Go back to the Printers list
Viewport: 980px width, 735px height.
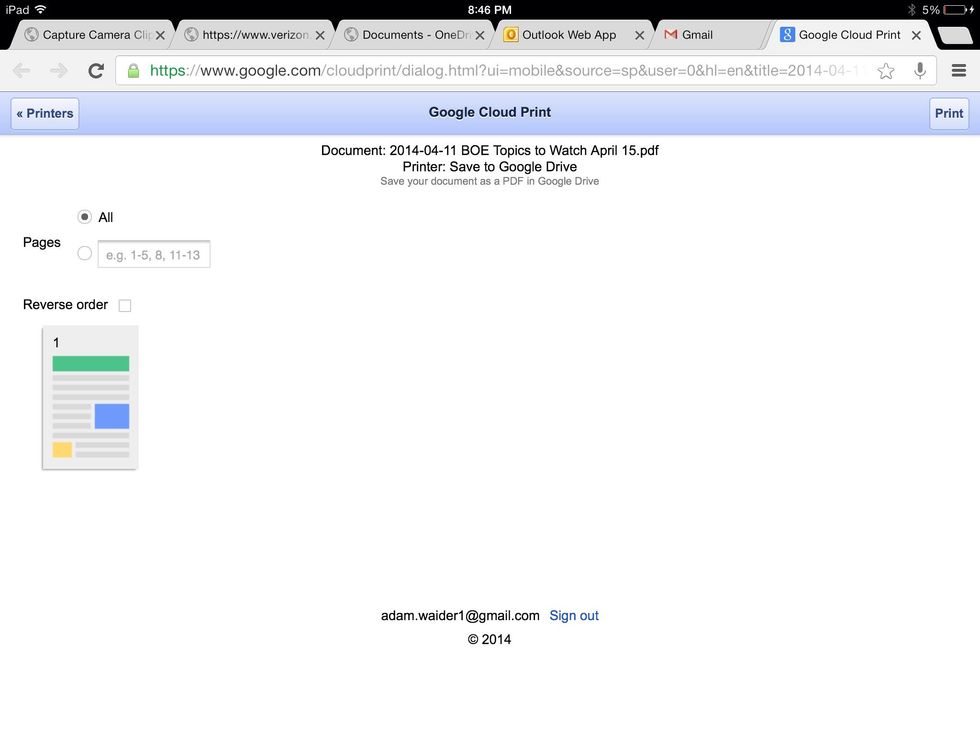point(45,113)
